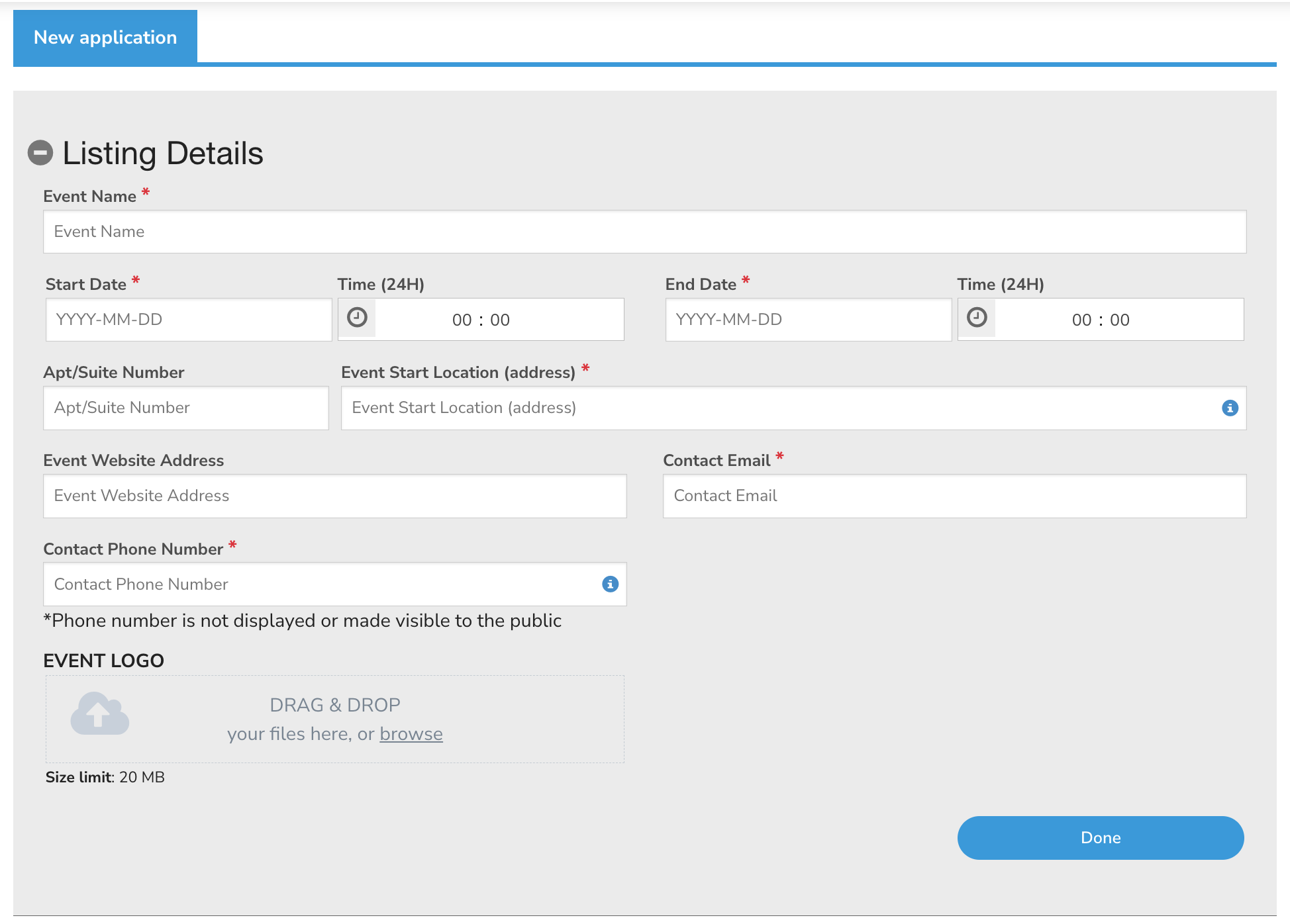Open the New application tab
This screenshot has width=1290, height=924.
(x=105, y=38)
